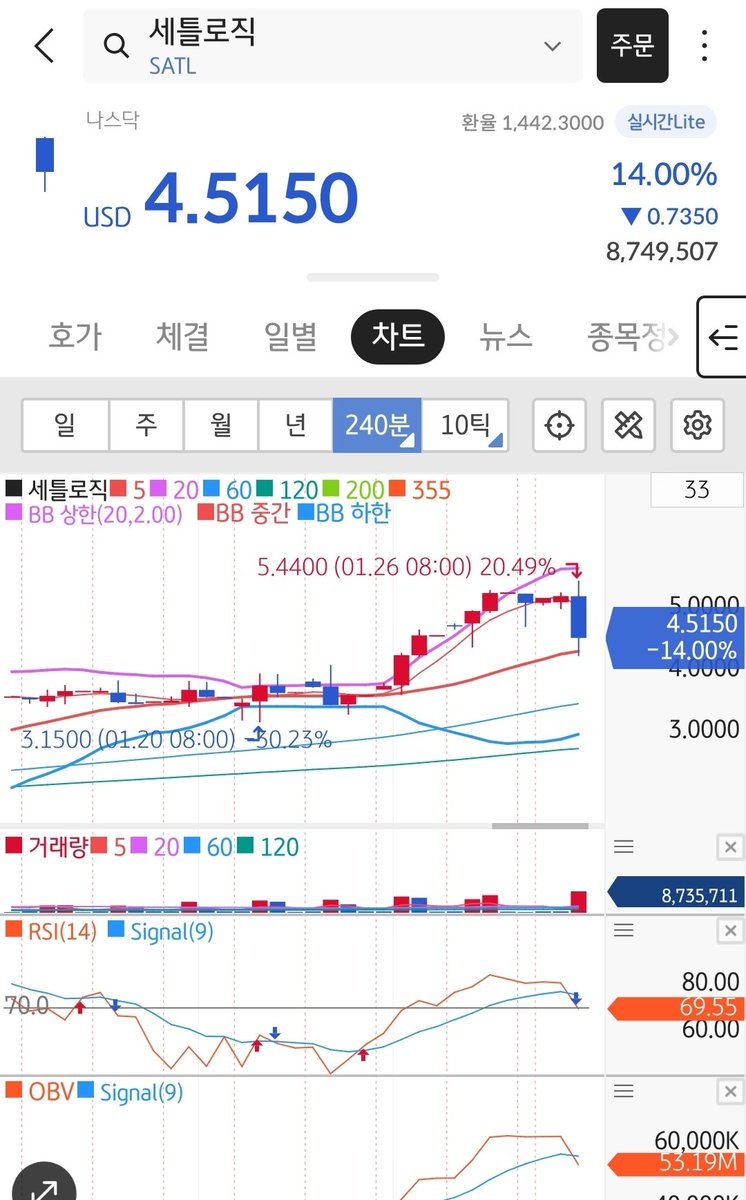Image resolution: width=746 pixels, height=1200 pixels.
Task: Tap the 나스닥 market label
Action: (x=112, y=119)
